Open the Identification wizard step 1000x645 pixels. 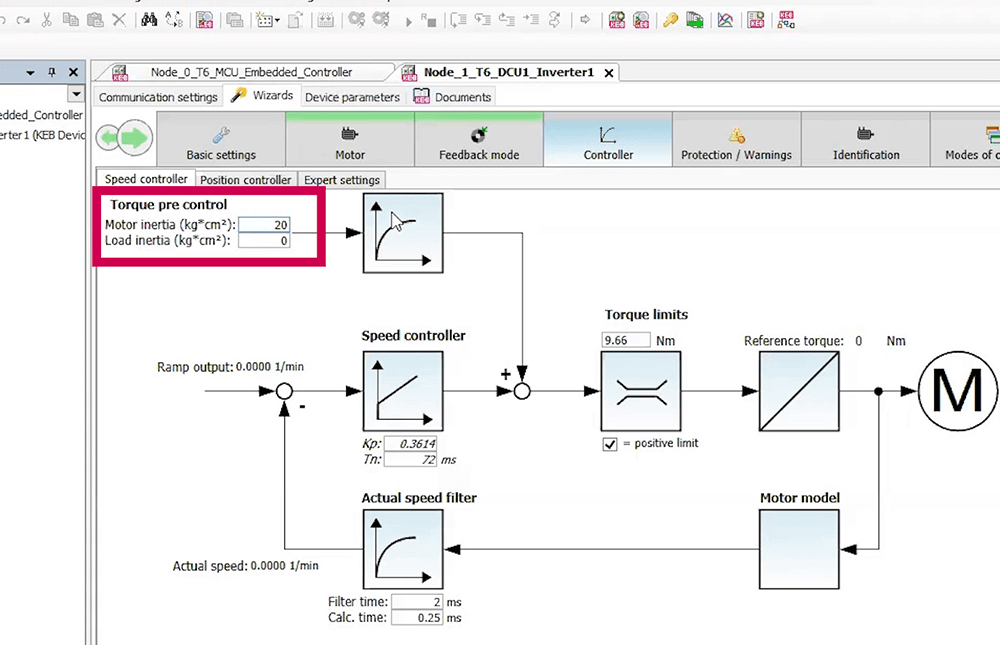pyautogui.click(x=865, y=140)
